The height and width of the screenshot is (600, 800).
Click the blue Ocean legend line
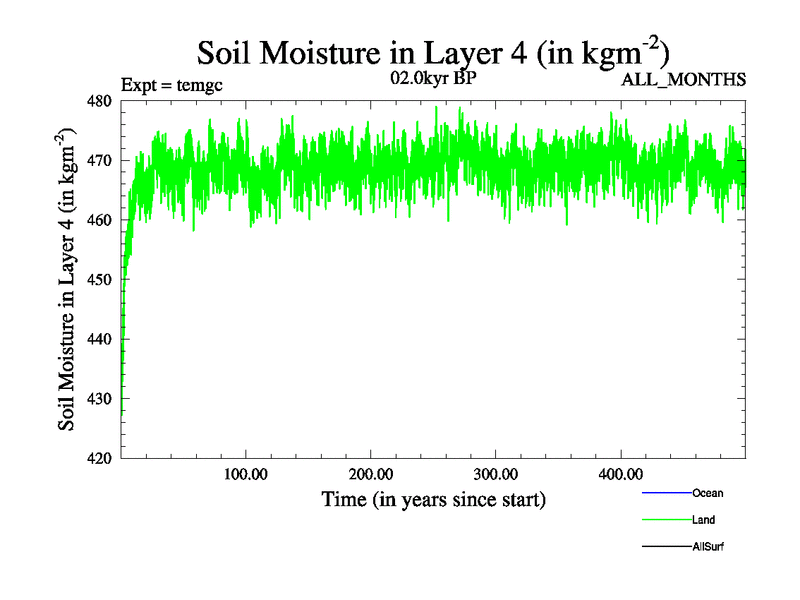coord(665,493)
